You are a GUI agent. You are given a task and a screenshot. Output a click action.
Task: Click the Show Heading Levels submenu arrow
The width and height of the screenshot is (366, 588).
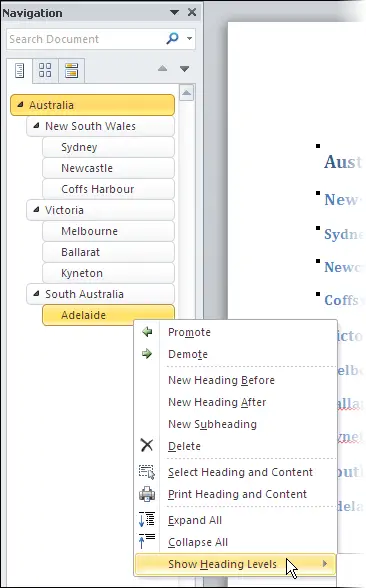coord(325,564)
